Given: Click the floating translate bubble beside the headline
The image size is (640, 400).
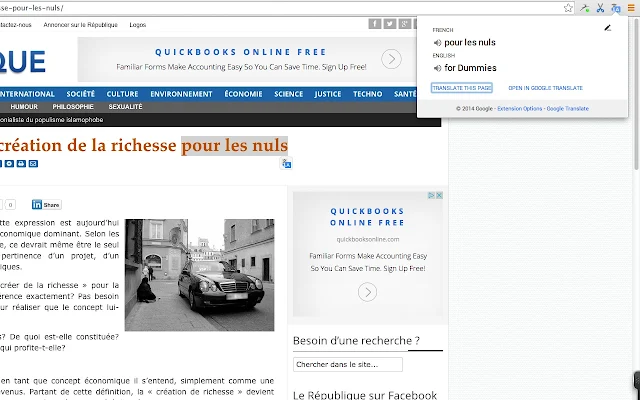Looking at the screenshot, I should click(x=286, y=163).
